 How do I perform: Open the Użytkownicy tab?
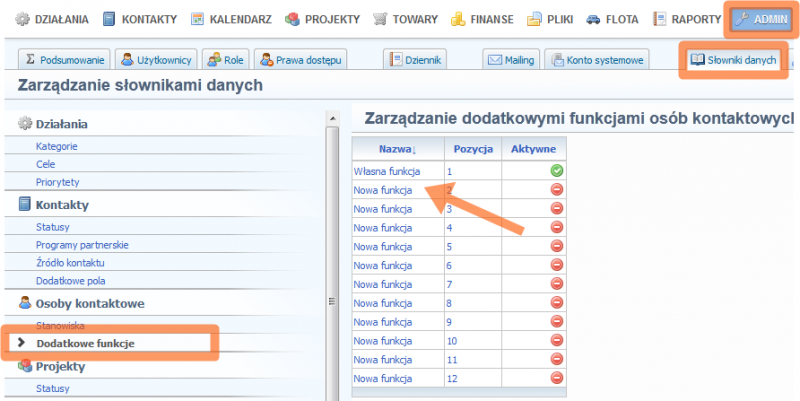click(155, 60)
